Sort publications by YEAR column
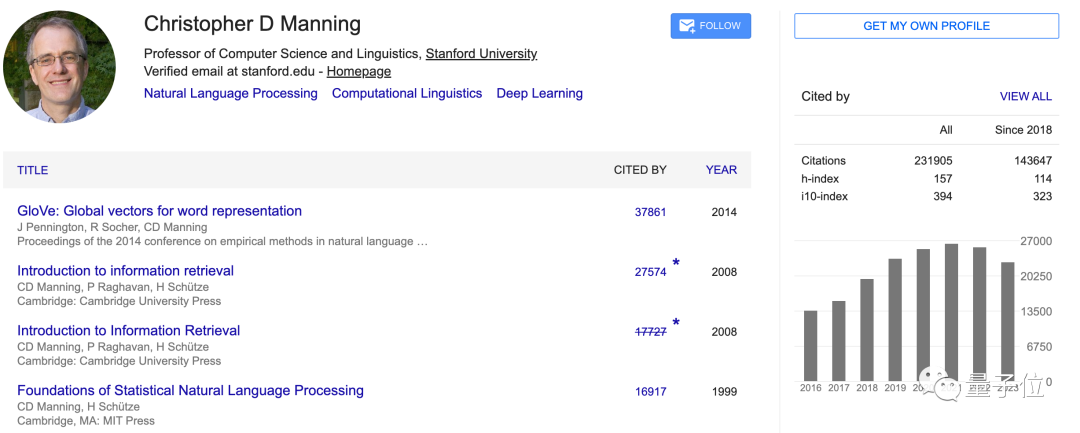The height and width of the screenshot is (433, 1080). pos(721,170)
